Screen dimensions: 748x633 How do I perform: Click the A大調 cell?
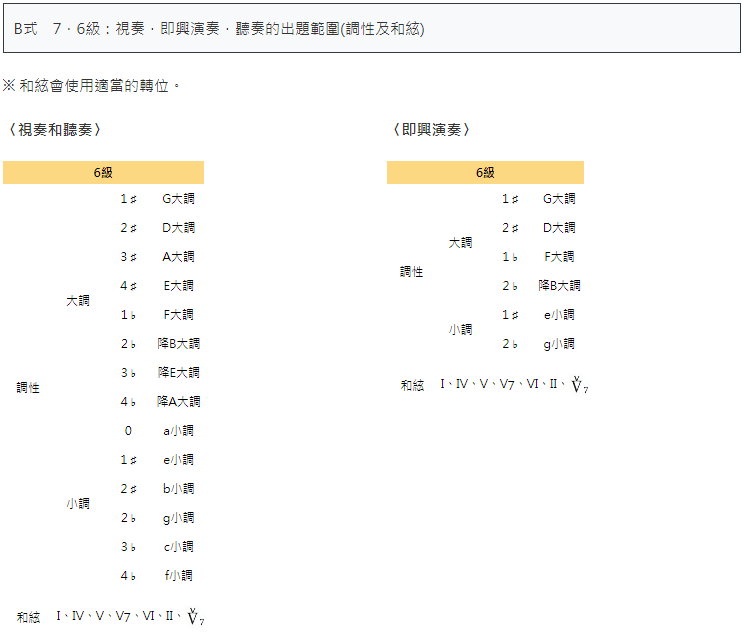pos(178,257)
